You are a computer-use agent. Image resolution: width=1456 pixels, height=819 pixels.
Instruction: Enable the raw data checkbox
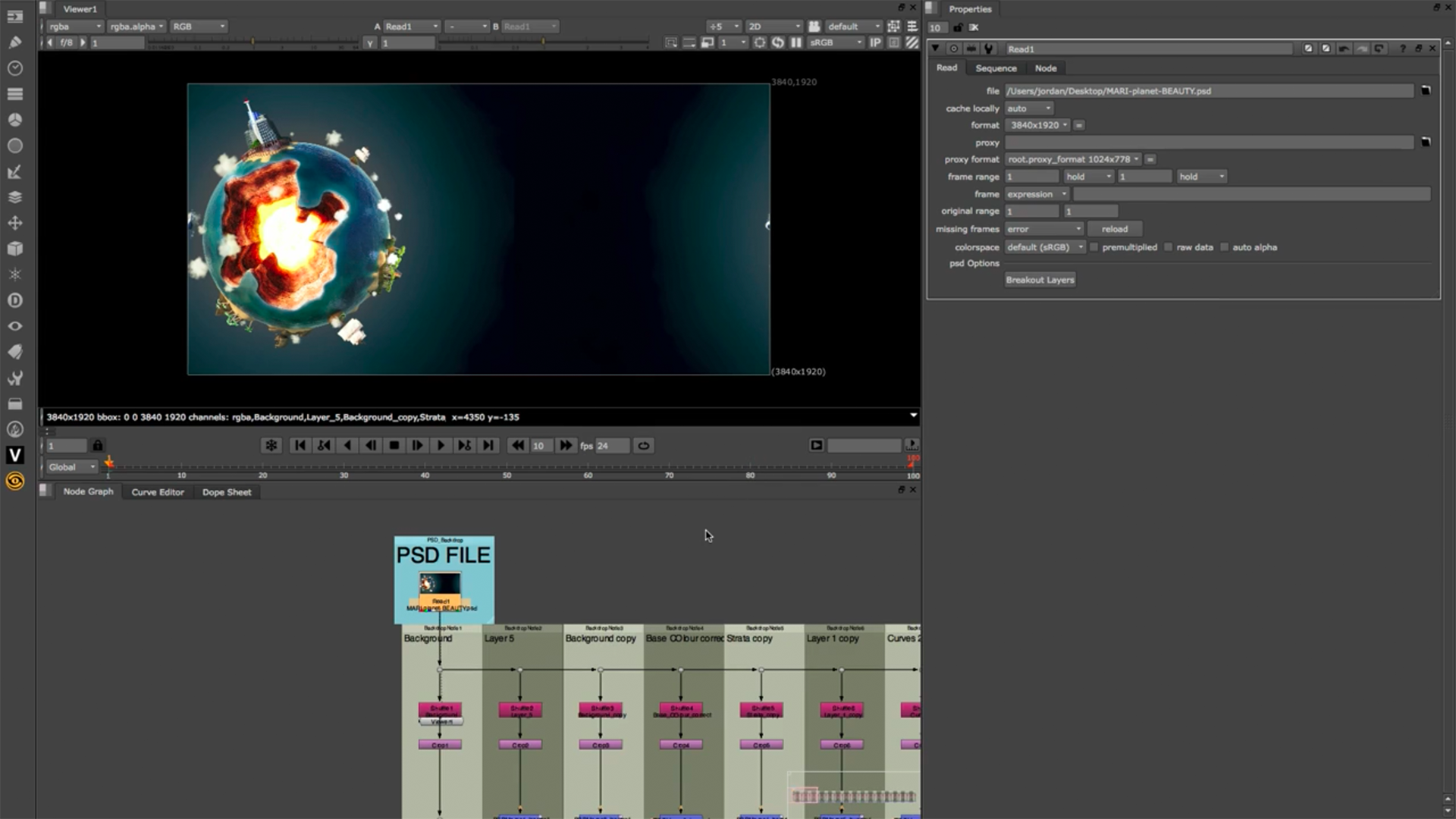1169,247
